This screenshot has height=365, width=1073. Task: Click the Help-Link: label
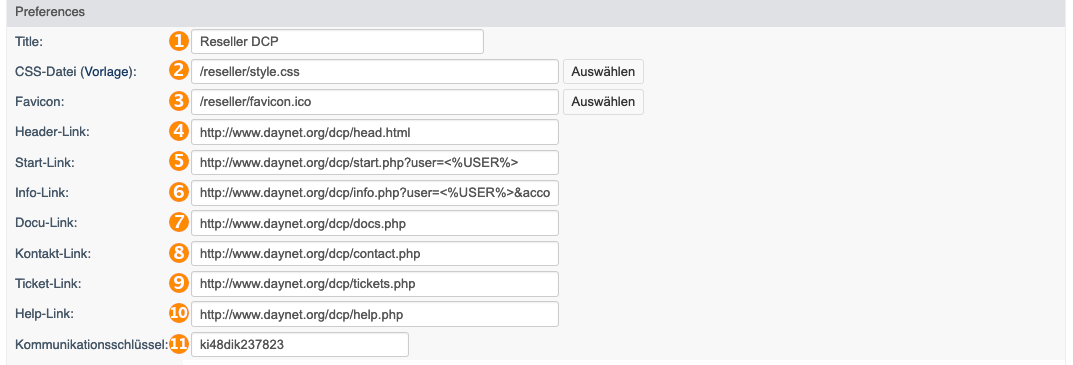44,314
